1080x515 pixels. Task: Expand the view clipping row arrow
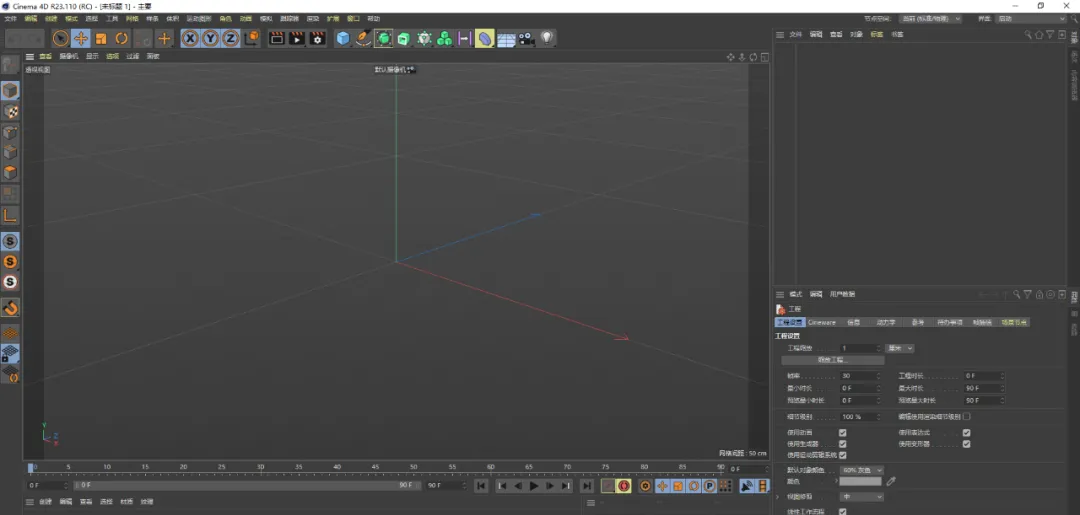778,496
